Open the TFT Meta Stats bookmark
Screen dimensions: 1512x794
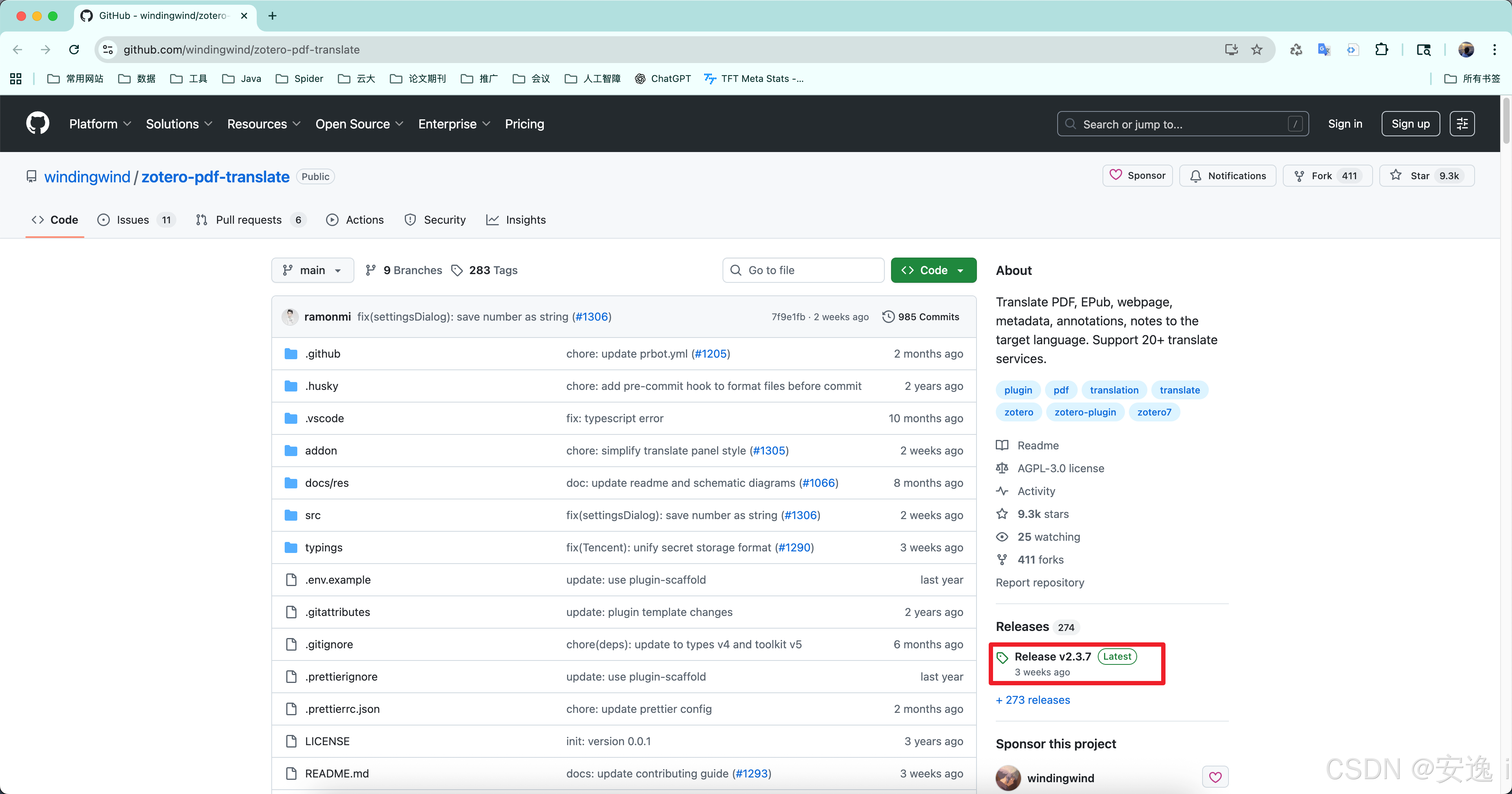click(x=754, y=79)
